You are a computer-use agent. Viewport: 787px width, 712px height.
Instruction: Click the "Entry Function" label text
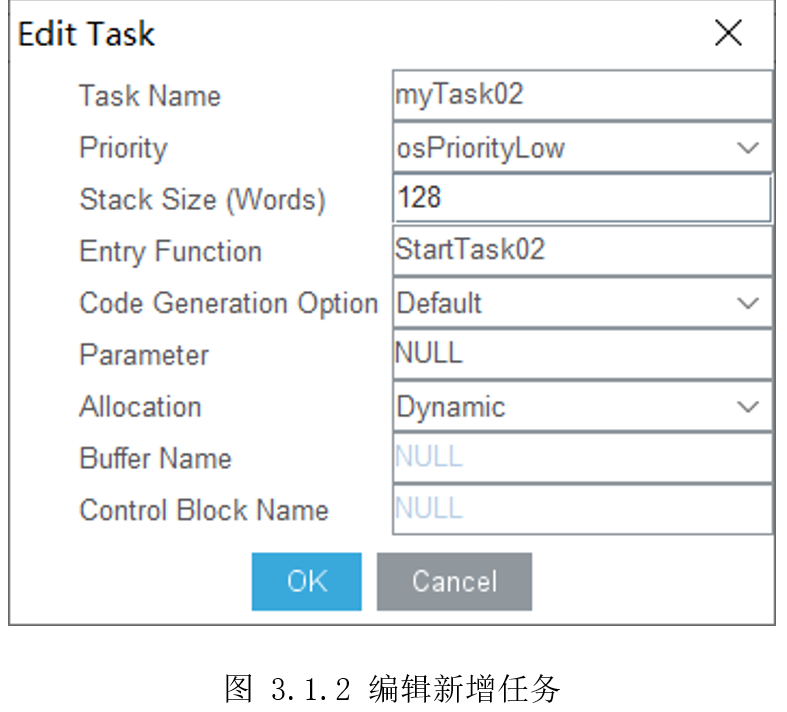point(170,251)
